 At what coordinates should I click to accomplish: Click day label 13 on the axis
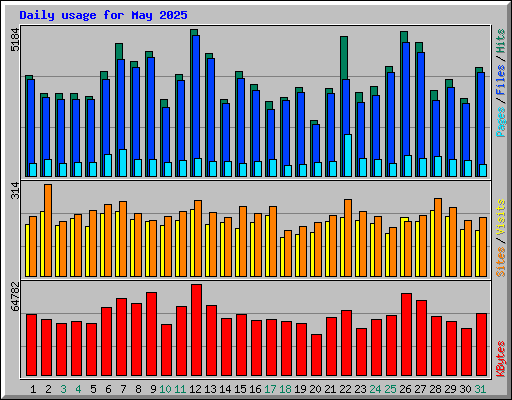[x=210, y=389]
